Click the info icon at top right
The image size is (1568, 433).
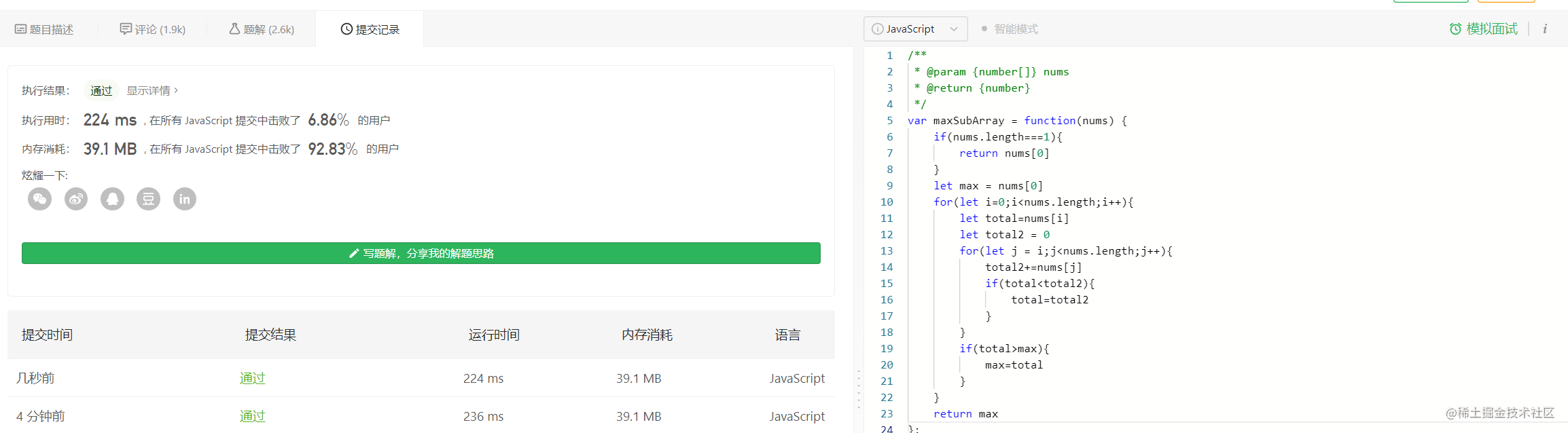(1544, 29)
